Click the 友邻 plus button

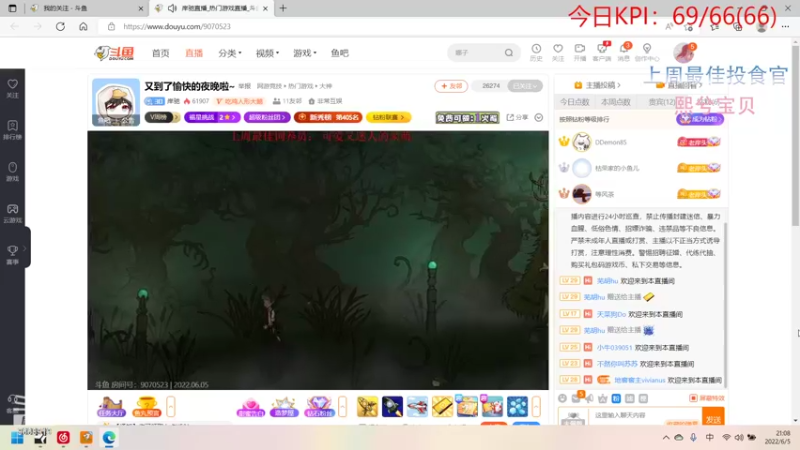pos(451,86)
